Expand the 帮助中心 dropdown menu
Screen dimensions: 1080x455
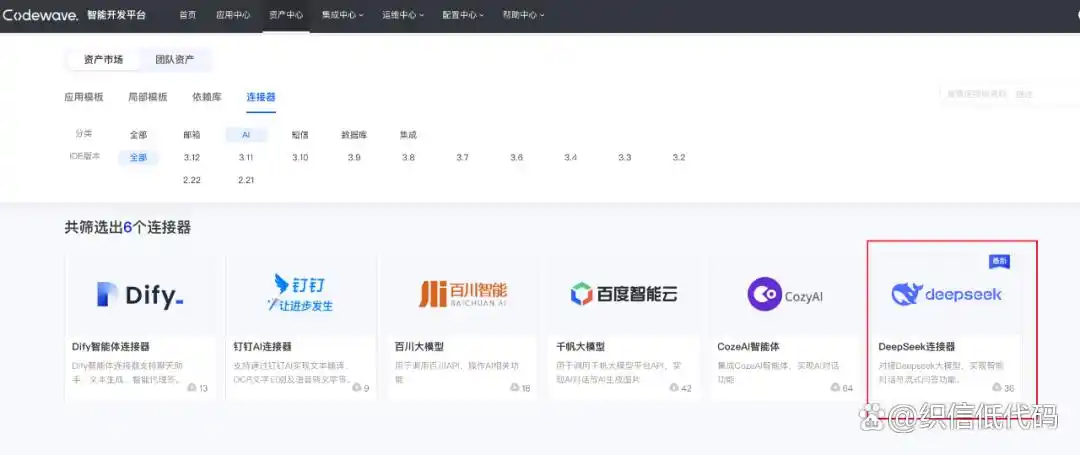point(523,14)
